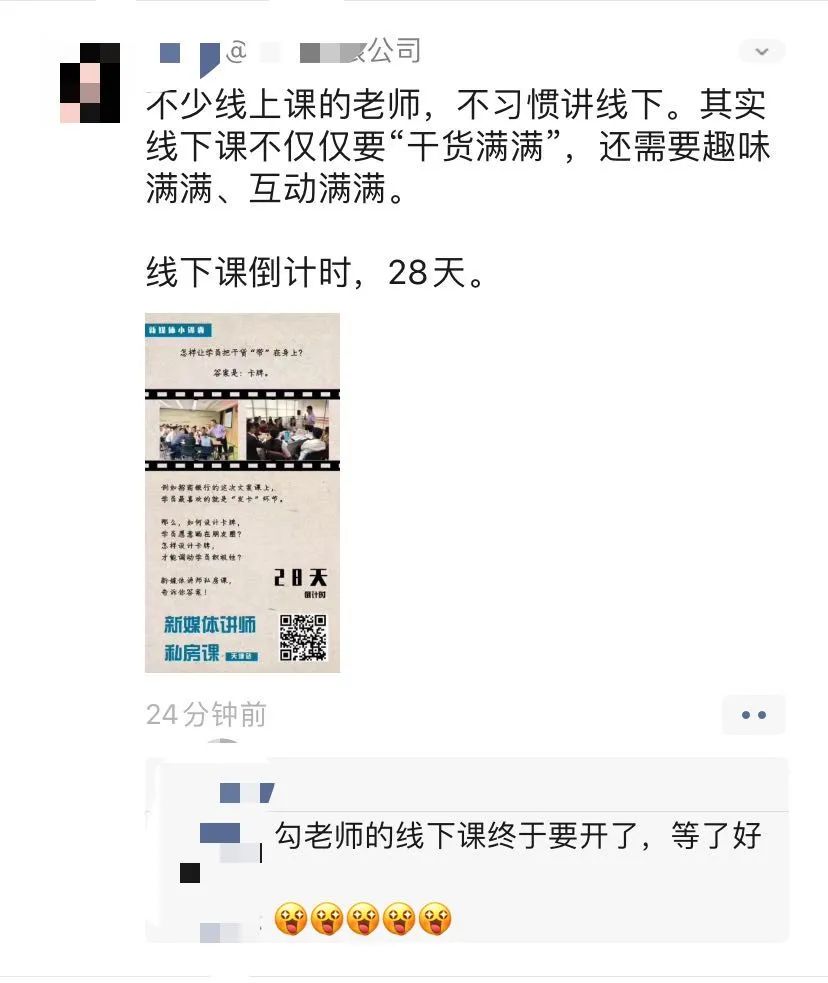Tap the middle tongue-out emoji in comment
Image resolution: width=828 pixels, height=983 pixels.
[x=363, y=919]
